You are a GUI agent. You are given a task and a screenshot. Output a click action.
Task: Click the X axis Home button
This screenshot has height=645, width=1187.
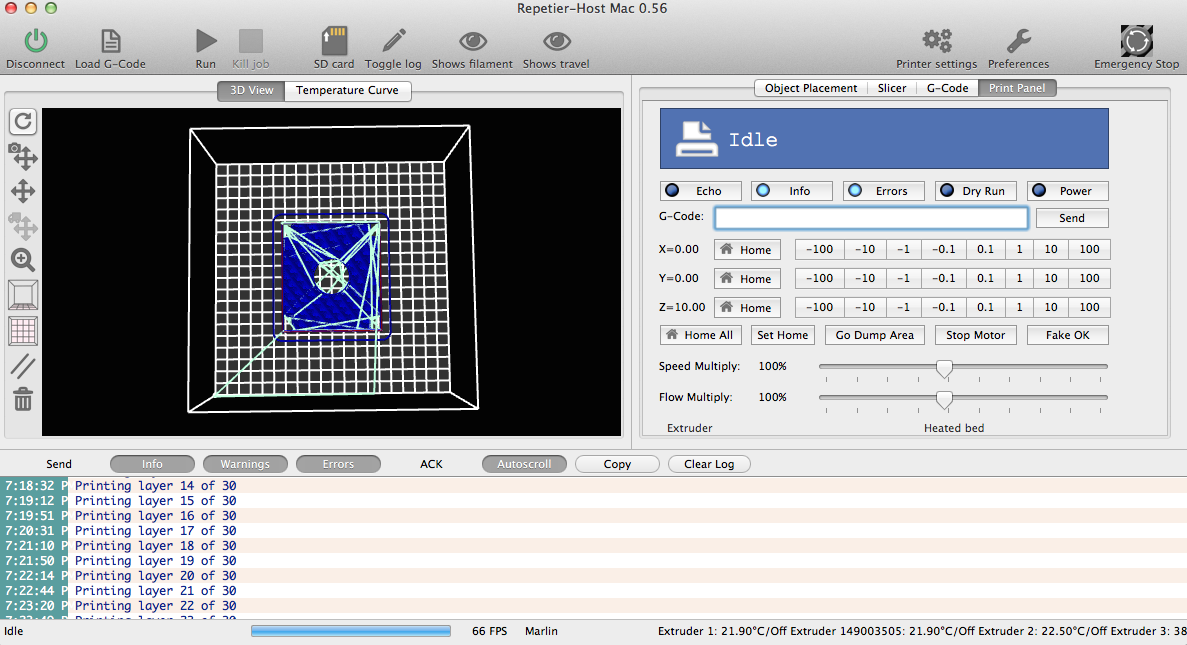click(746, 249)
